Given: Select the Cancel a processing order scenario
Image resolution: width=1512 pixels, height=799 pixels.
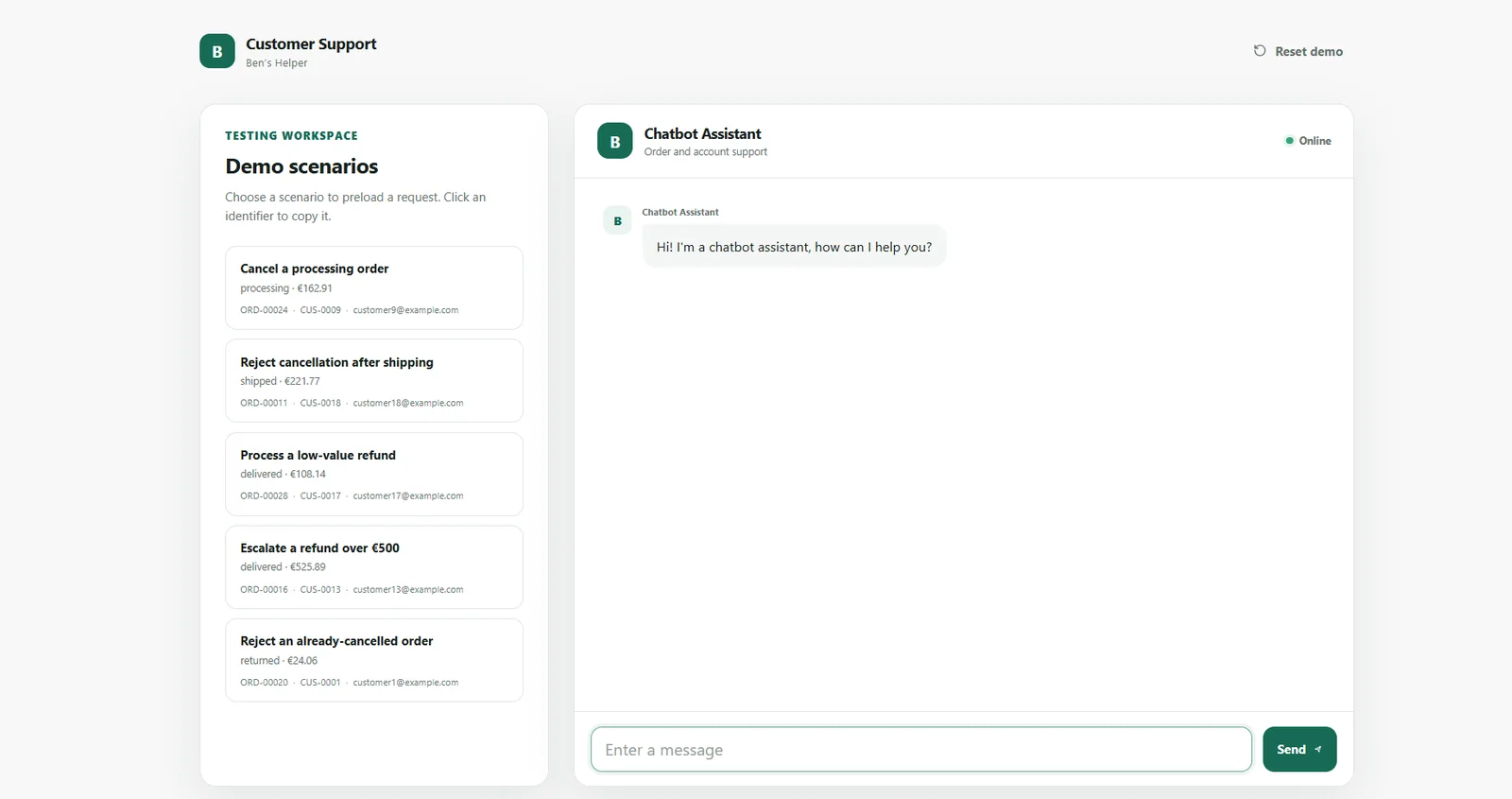Looking at the screenshot, I should pyautogui.click(x=374, y=287).
